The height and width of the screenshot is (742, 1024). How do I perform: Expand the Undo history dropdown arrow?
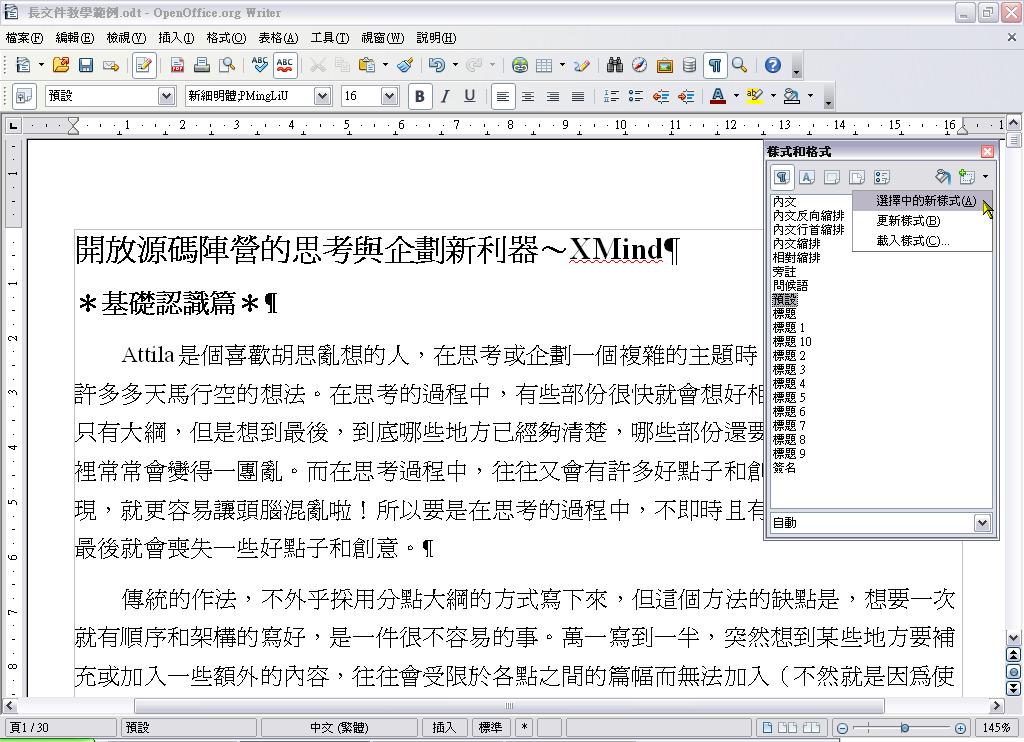click(x=455, y=65)
